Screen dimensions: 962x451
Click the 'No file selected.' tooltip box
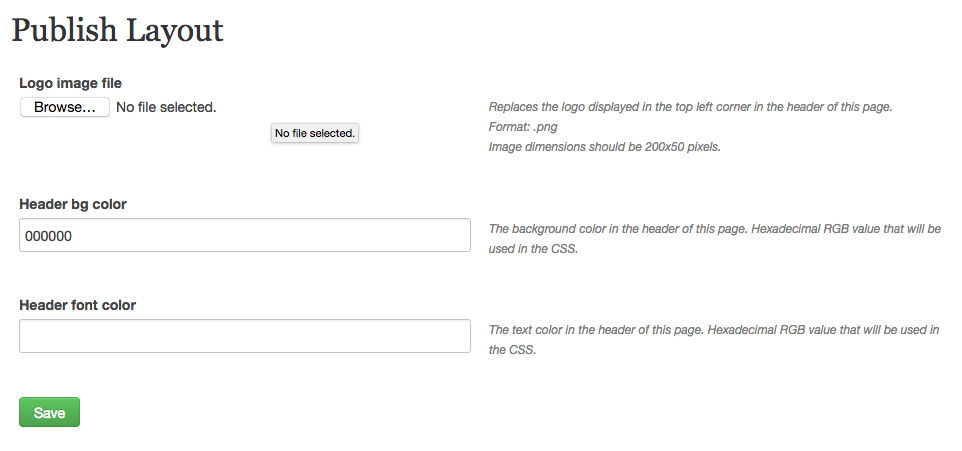(x=315, y=133)
